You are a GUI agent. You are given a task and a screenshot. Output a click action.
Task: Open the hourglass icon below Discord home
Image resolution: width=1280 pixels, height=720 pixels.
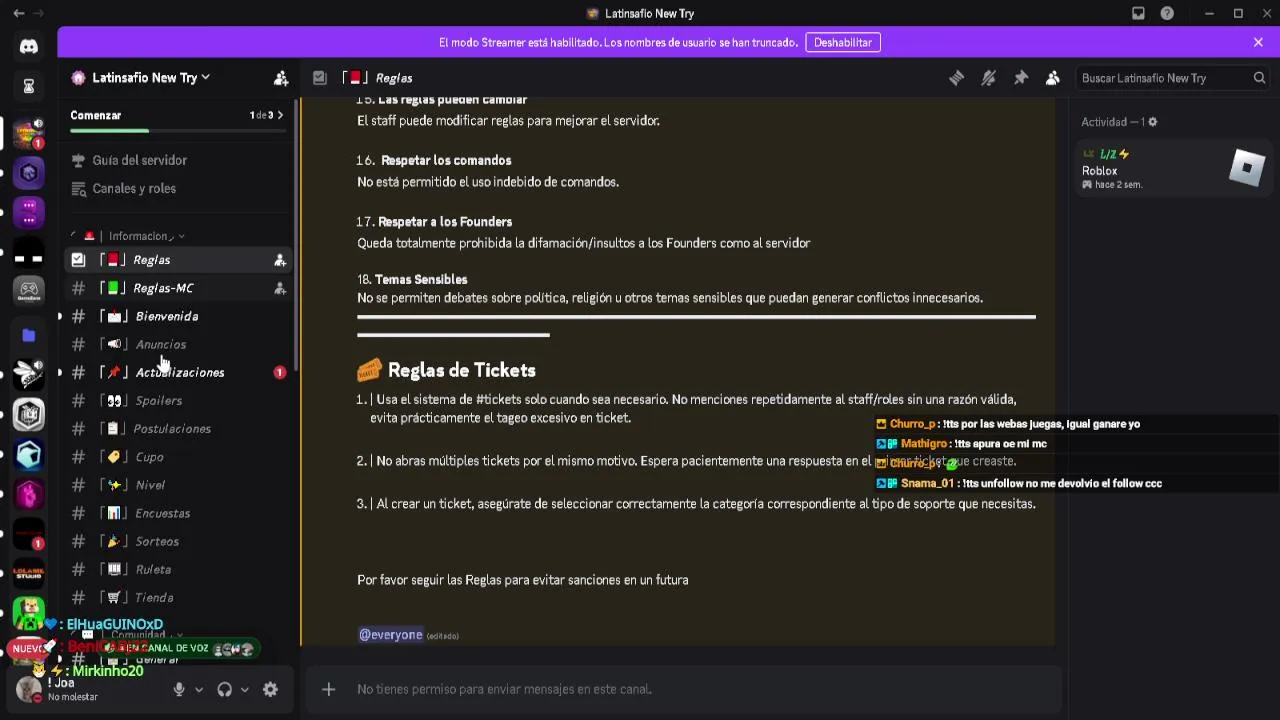29,87
